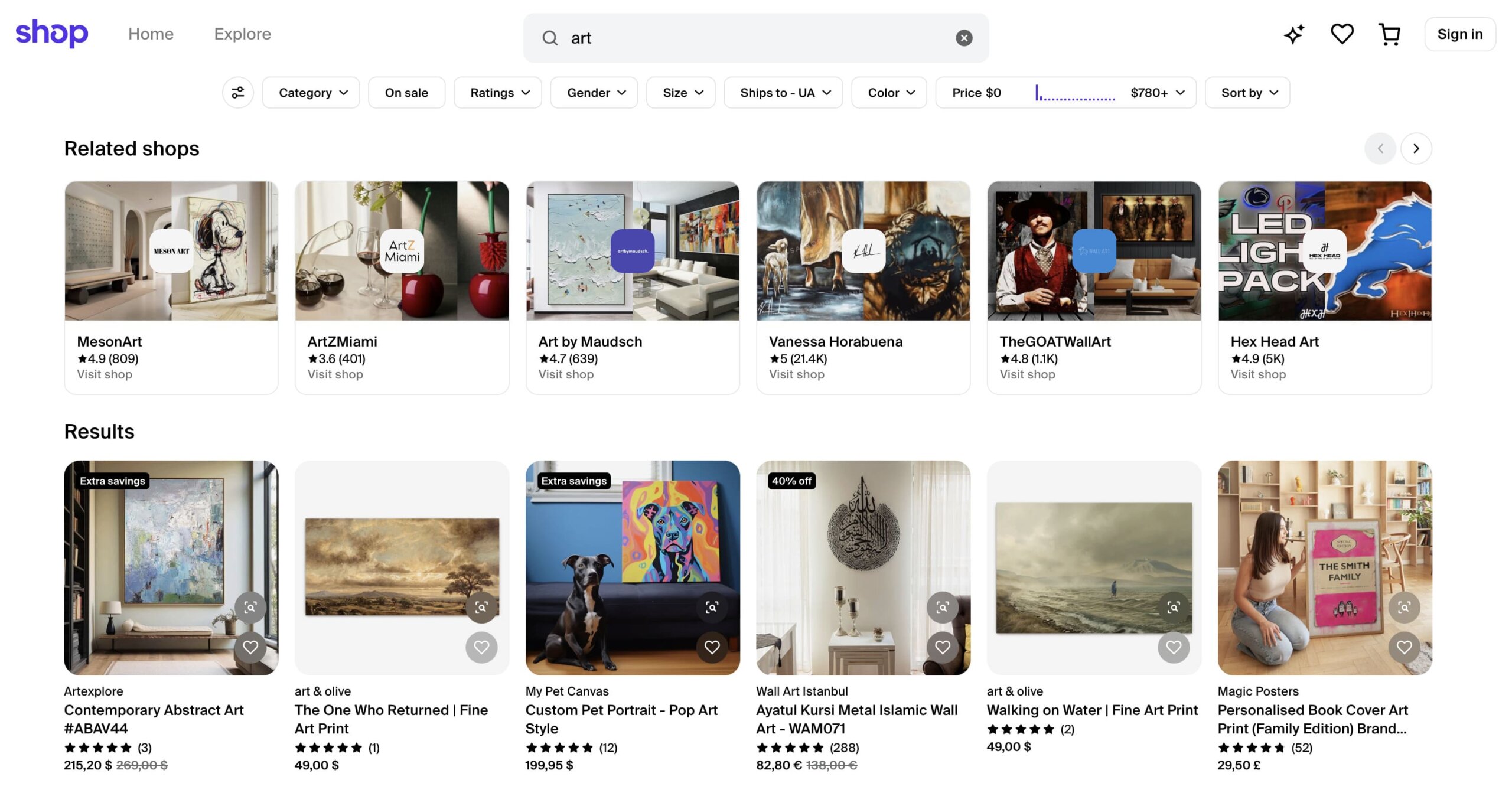Favorite The One Who Returned print

tap(481, 647)
